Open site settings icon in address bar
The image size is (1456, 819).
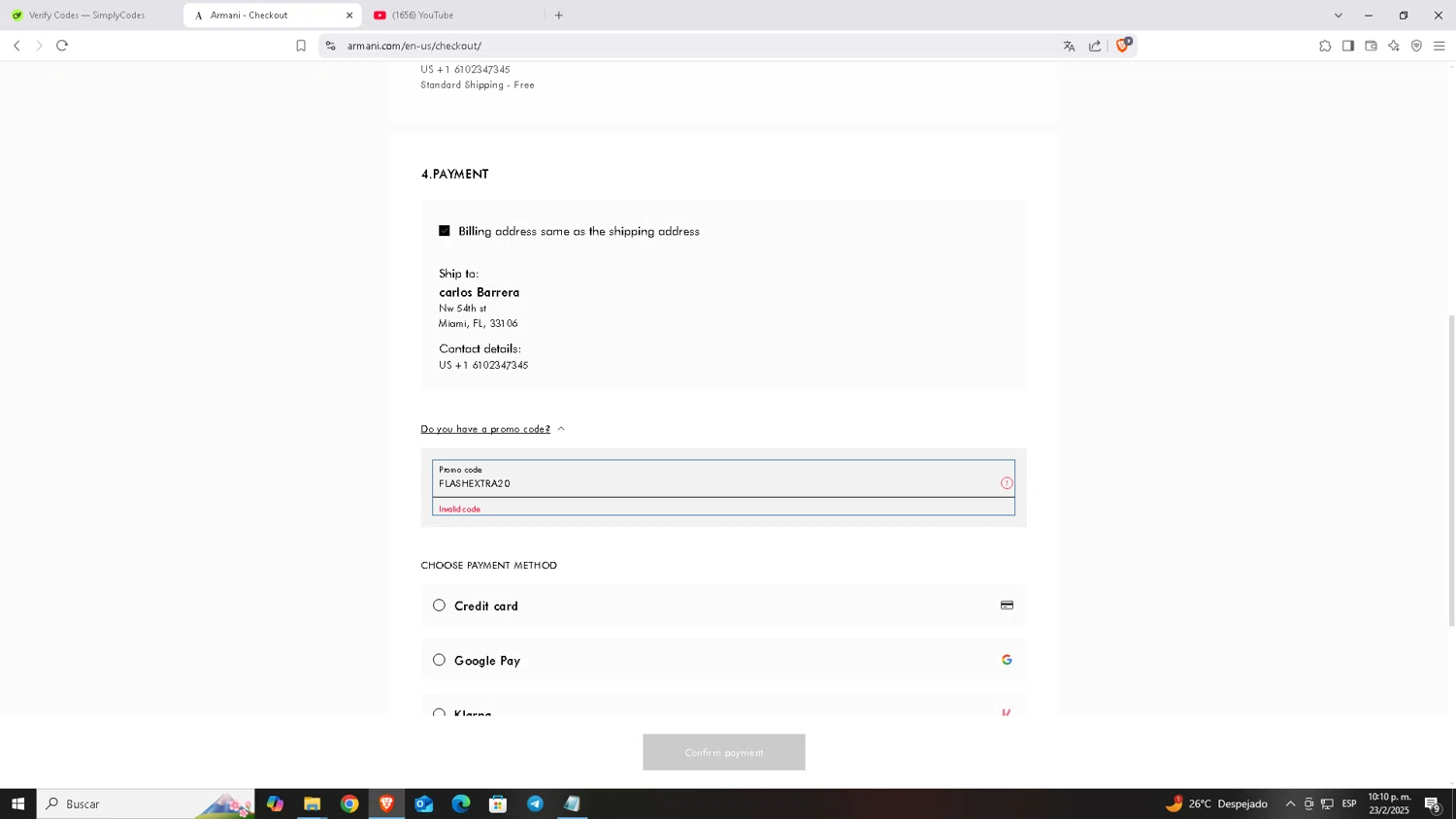(330, 46)
